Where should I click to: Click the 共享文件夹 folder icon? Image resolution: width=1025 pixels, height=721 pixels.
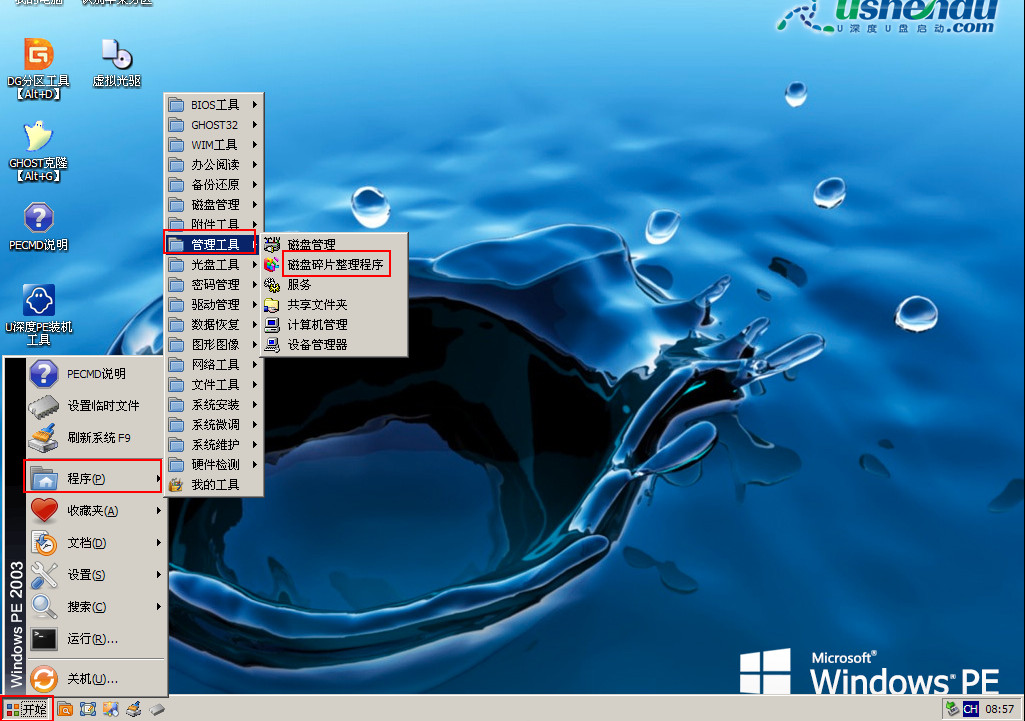coord(272,305)
